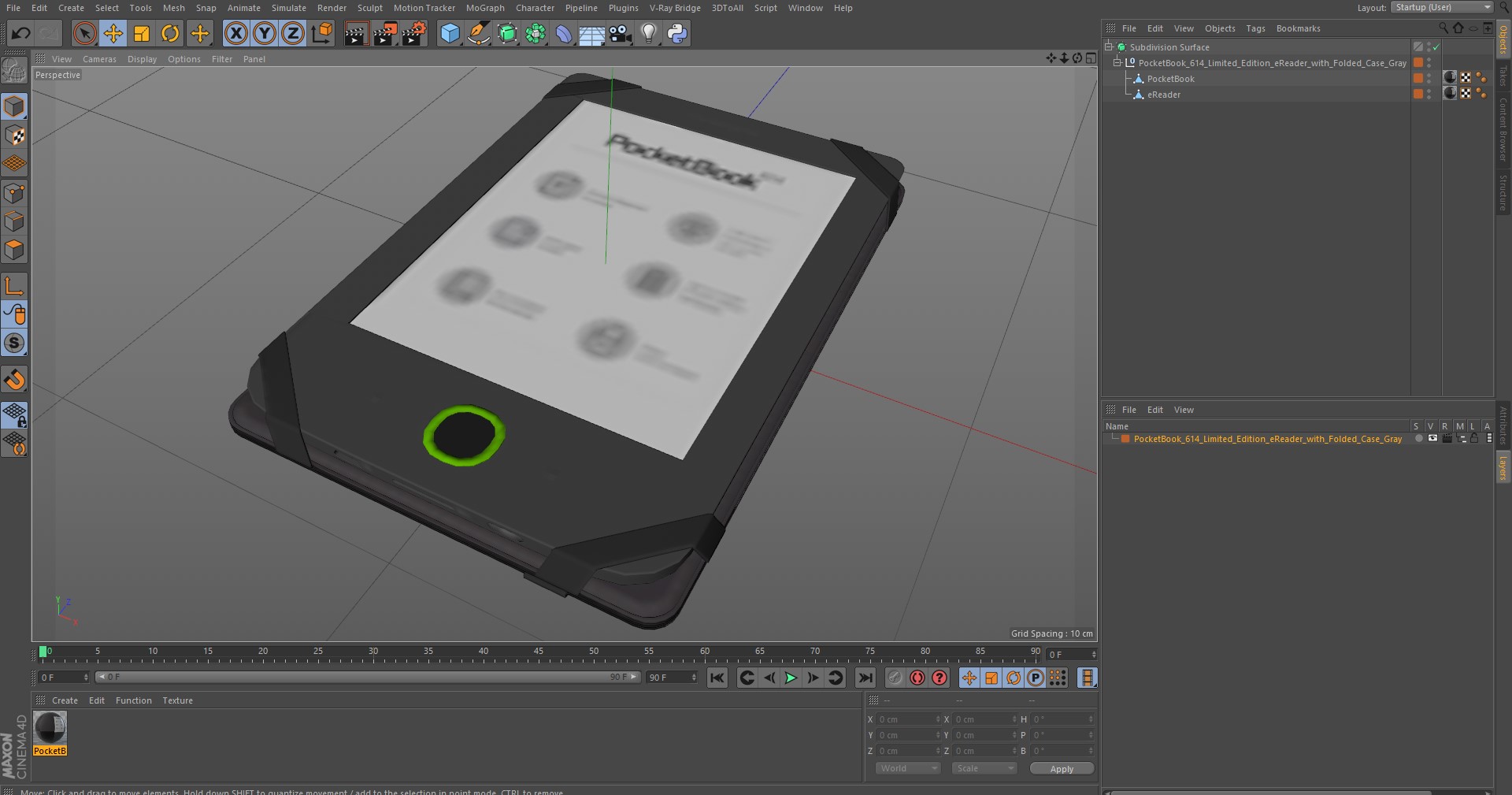
Task: Open the Layout dropdown Startup (User)
Action: (x=1442, y=7)
